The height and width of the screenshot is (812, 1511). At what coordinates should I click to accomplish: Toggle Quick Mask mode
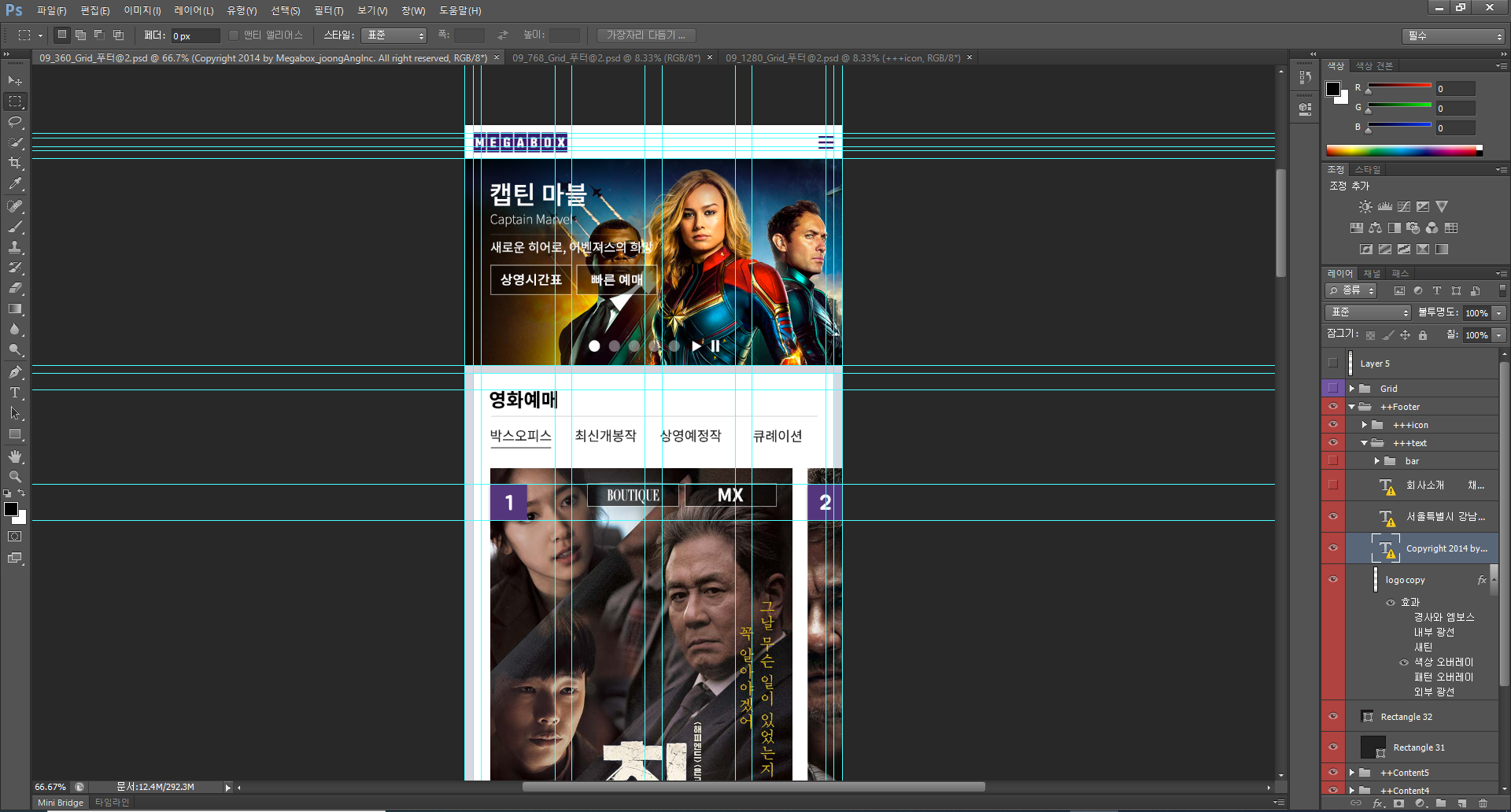click(x=15, y=537)
